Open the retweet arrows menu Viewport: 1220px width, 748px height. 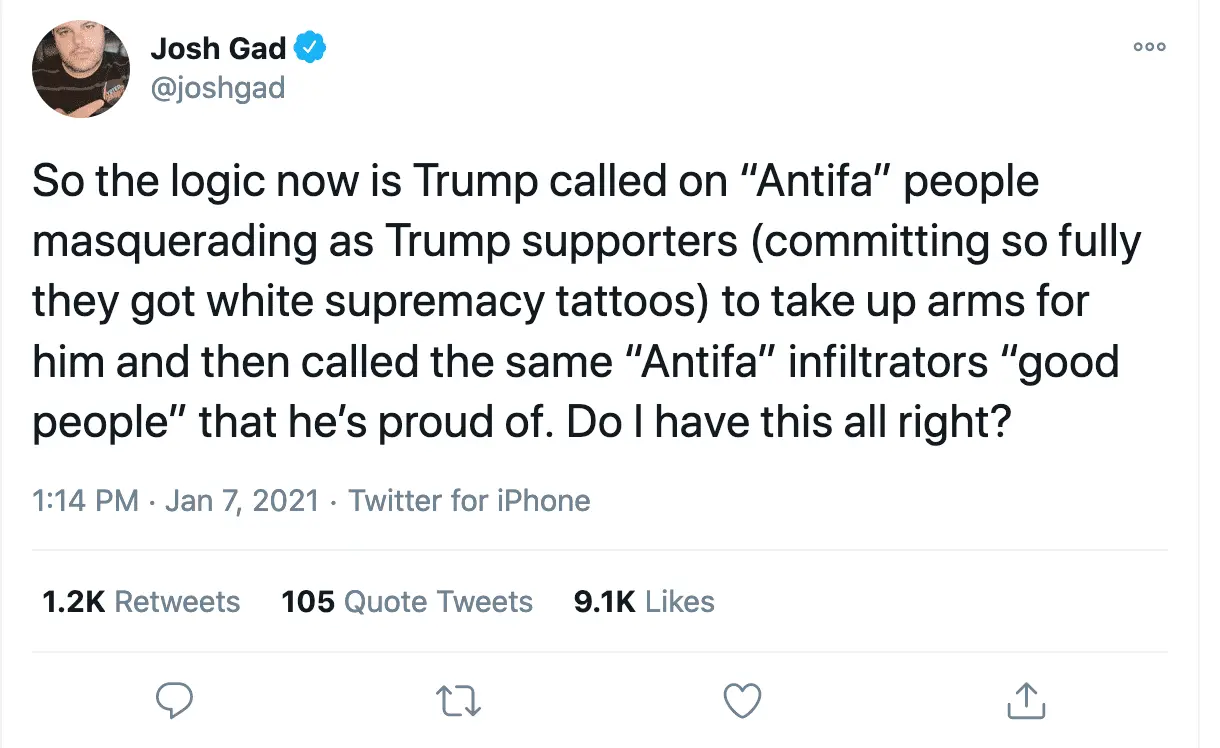pos(459,700)
